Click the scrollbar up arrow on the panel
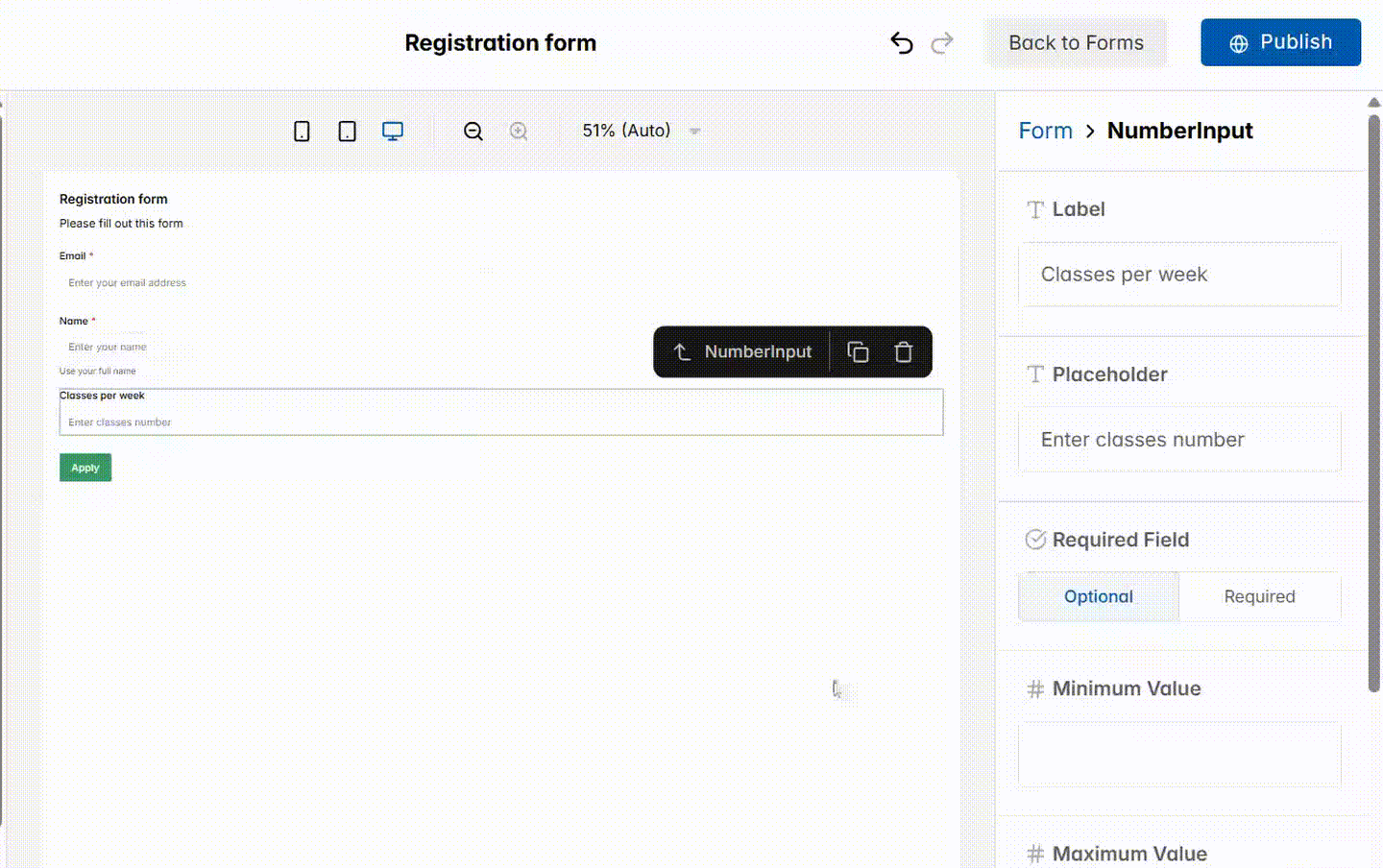1383x868 pixels. pyautogui.click(x=1374, y=102)
